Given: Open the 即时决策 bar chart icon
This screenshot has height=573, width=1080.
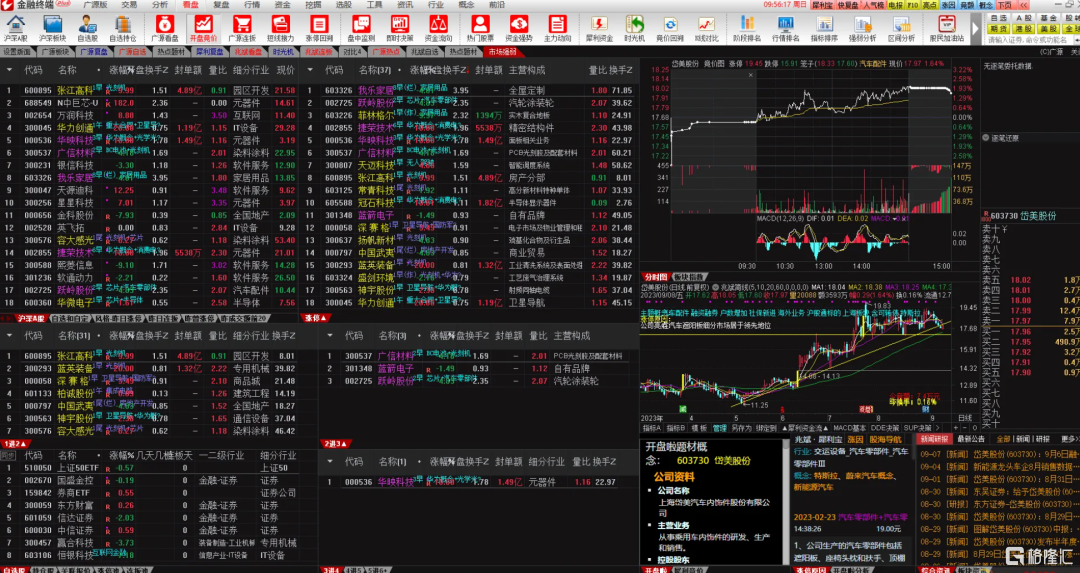Looking at the screenshot, I should pyautogui.click(x=399, y=26).
